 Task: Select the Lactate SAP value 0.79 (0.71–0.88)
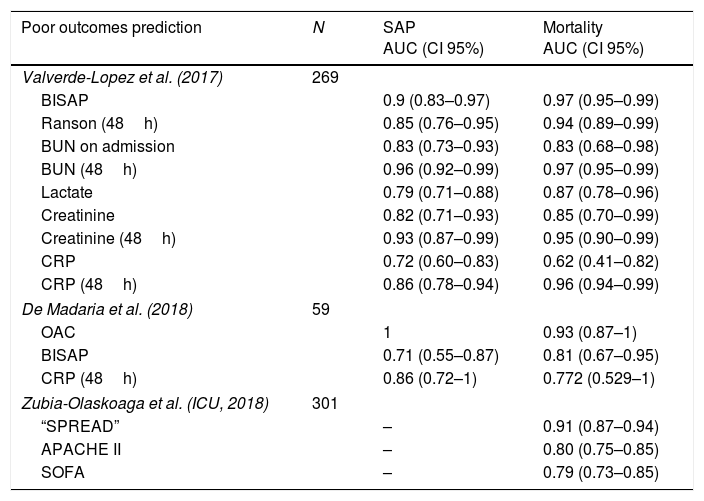pos(441,193)
